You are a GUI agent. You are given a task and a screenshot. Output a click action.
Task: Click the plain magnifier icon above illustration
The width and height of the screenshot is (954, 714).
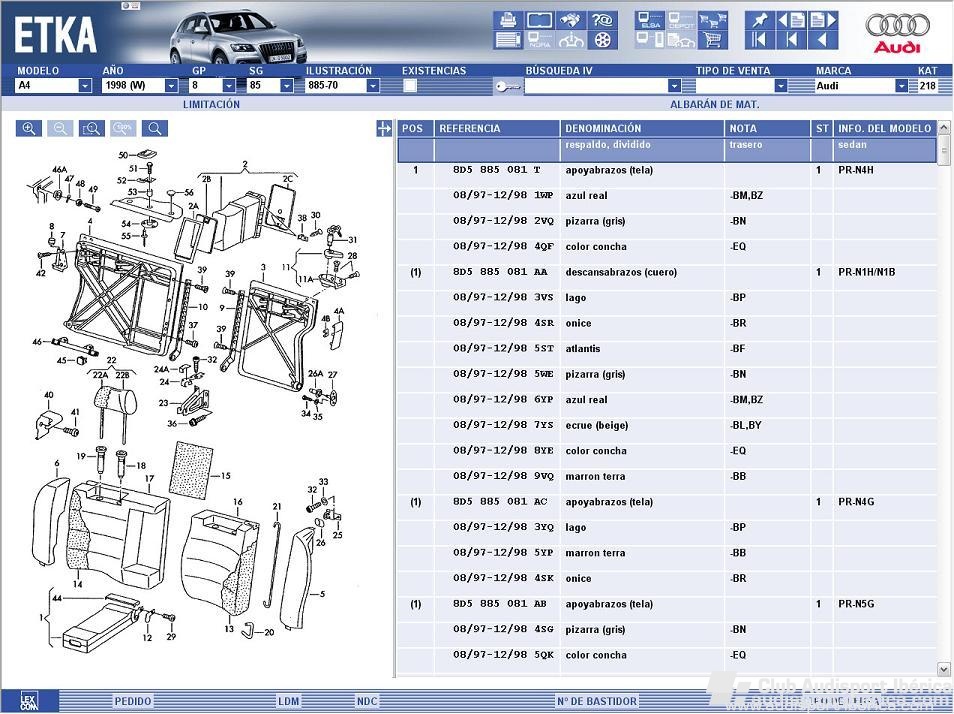coord(155,128)
